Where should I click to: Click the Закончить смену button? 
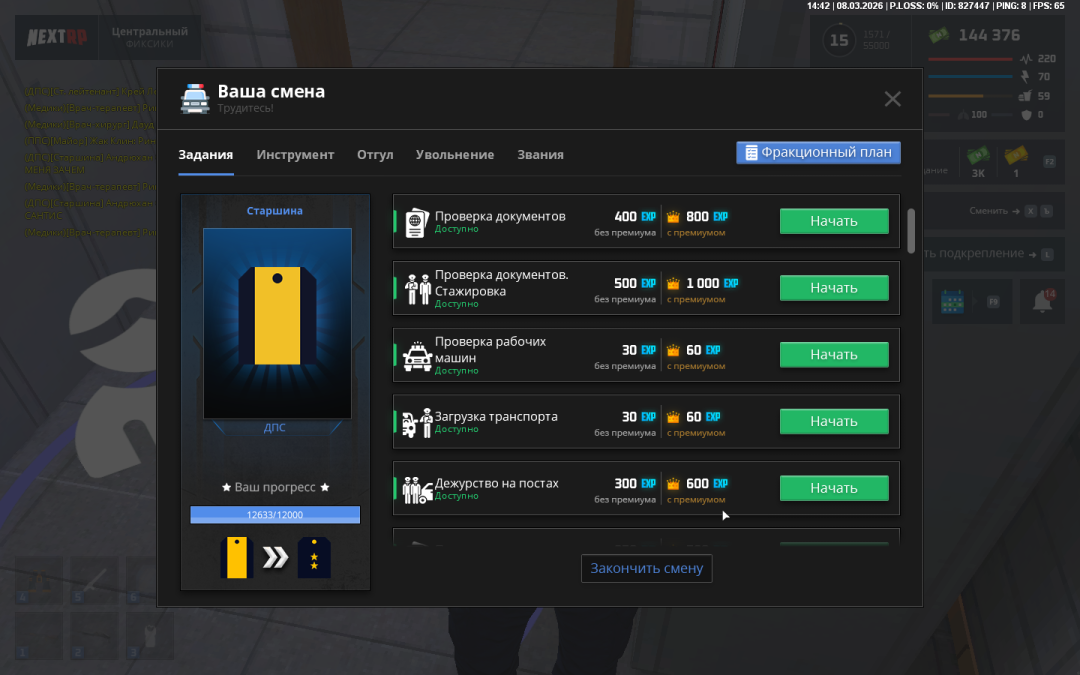click(x=646, y=568)
